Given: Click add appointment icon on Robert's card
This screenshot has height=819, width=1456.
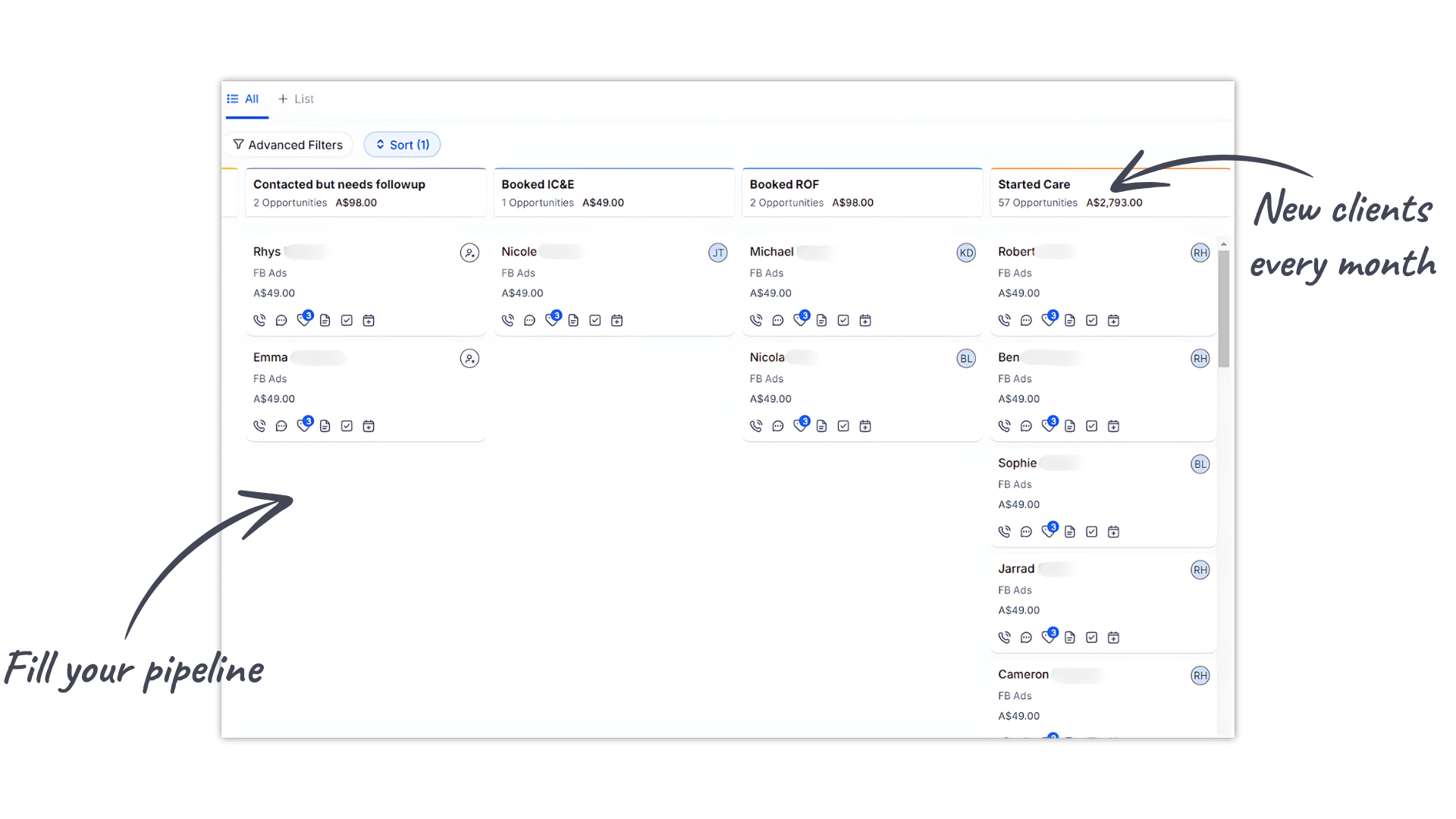Looking at the screenshot, I should coord(1113,320).
